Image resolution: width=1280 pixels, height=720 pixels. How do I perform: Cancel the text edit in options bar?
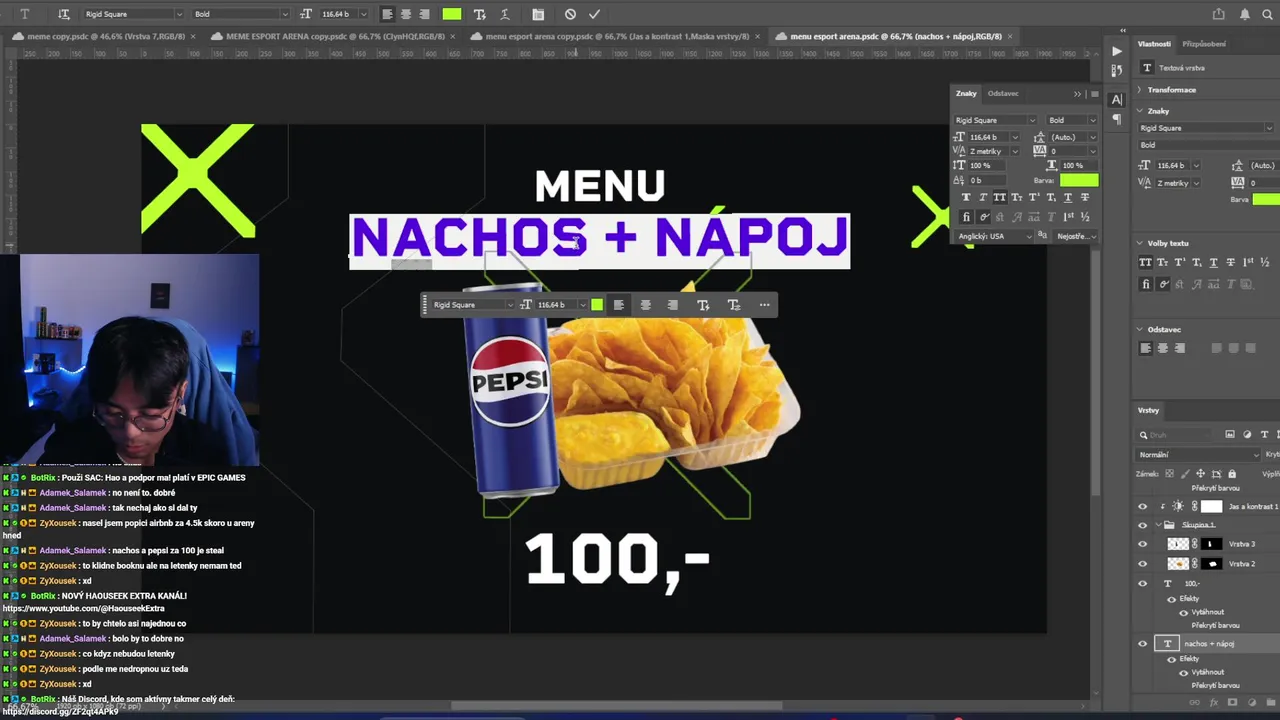[570, 14]
